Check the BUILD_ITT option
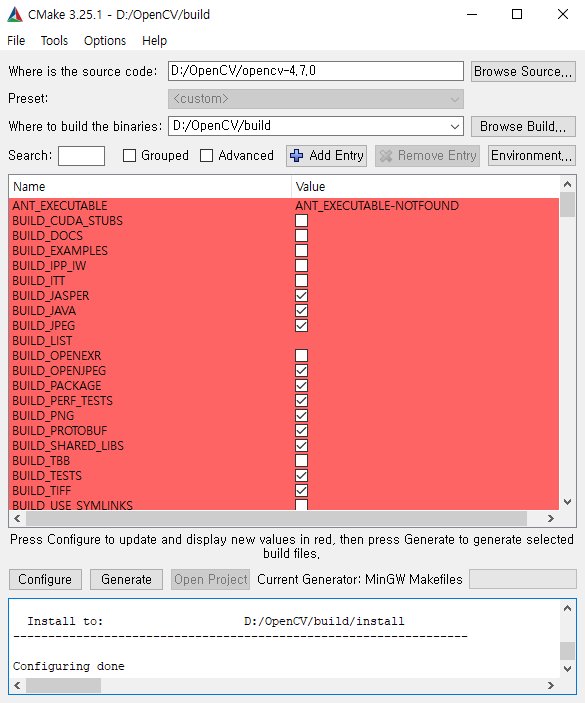Screen dimensions: 585x703 pyautogui.click(x=302, y=281)
